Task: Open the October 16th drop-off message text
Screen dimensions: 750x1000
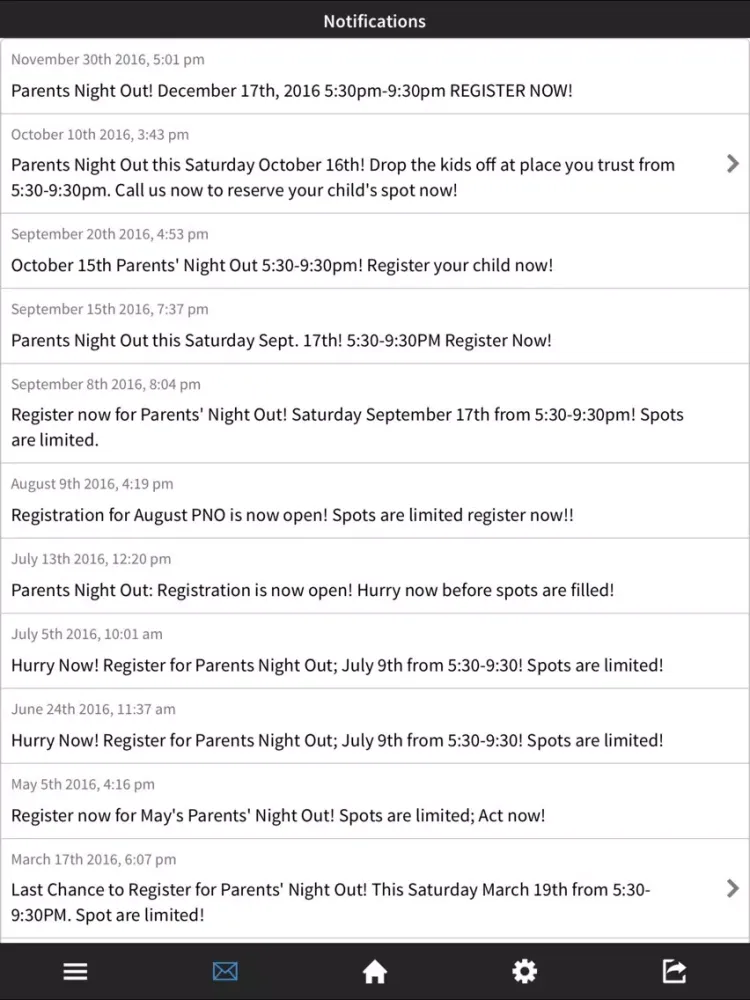Action: (x=342, y=177)
